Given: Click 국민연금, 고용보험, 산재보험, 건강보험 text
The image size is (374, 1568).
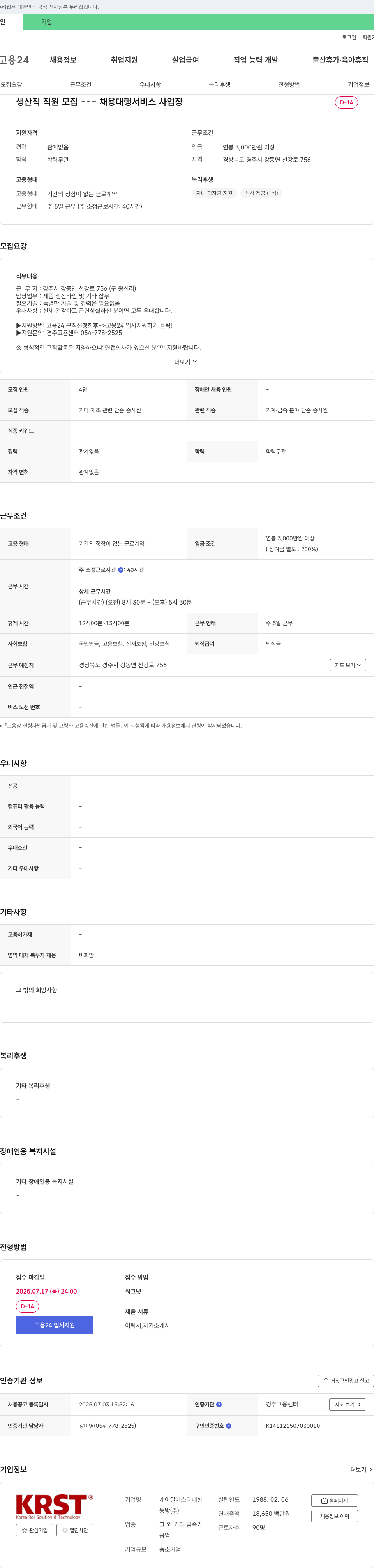Looking at the screenshot, I should point(124,644).
